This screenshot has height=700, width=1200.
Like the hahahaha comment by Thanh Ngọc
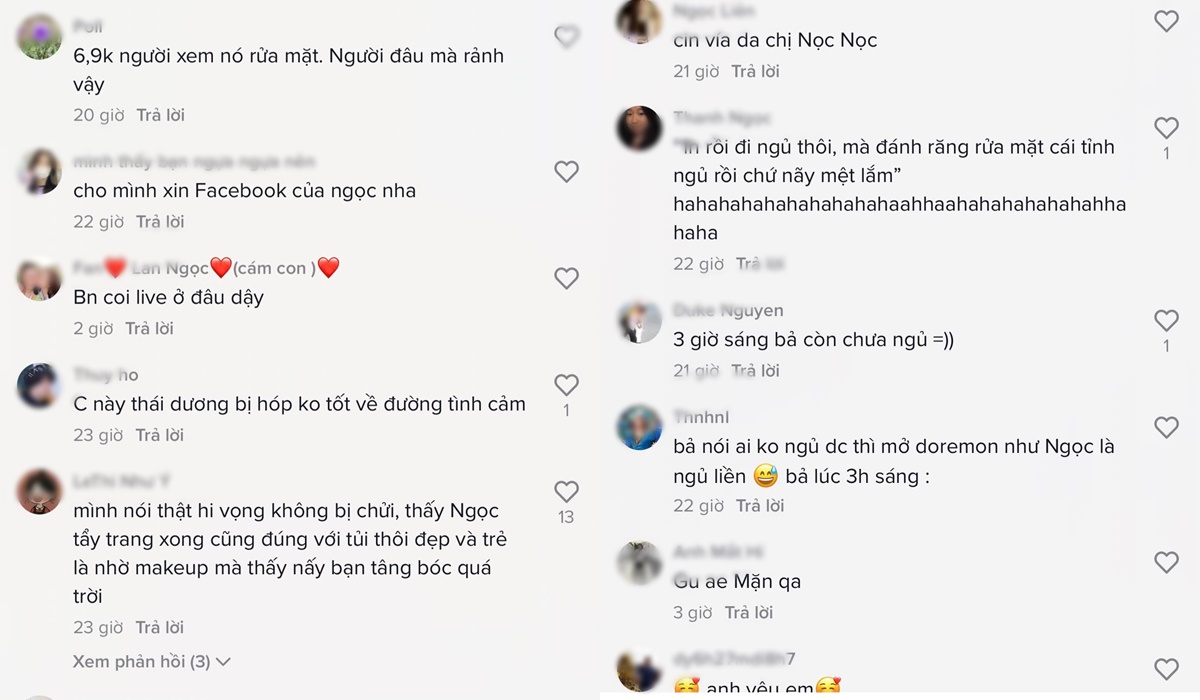click(x=1166, y=128)
